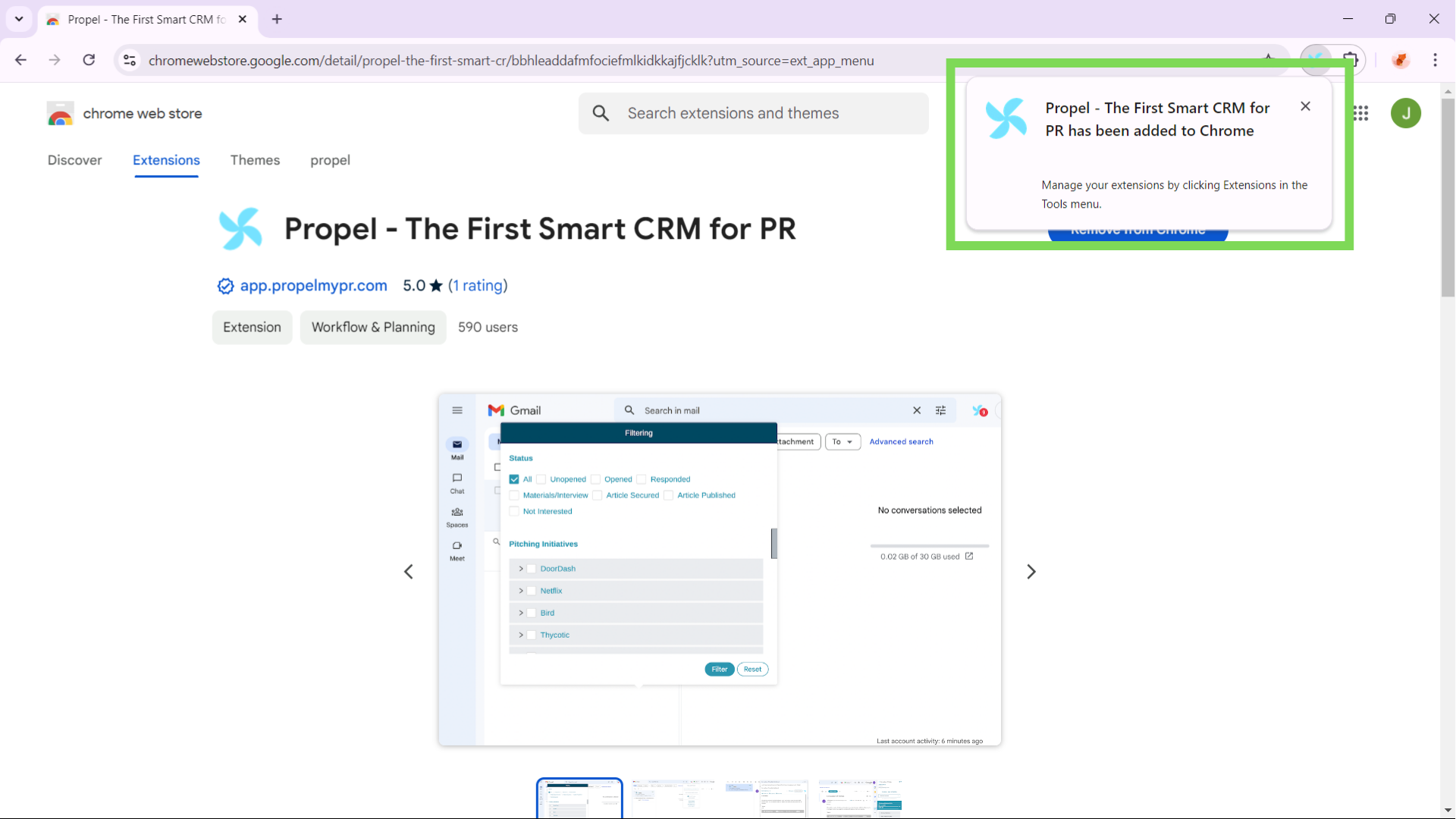Viewport: 1456px width, 819px height.
Task: Open the tab search dropdown arrow
Action: tap(19, 19)
